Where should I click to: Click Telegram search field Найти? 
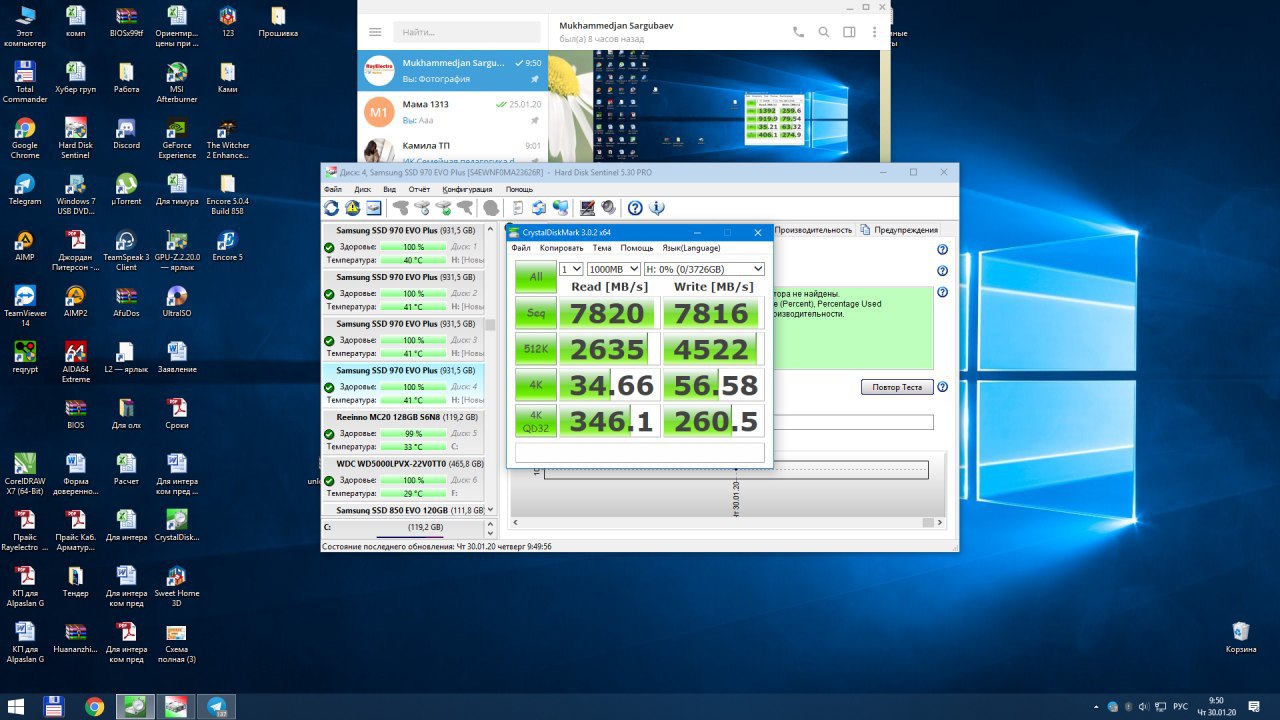[x=467, y=32]
